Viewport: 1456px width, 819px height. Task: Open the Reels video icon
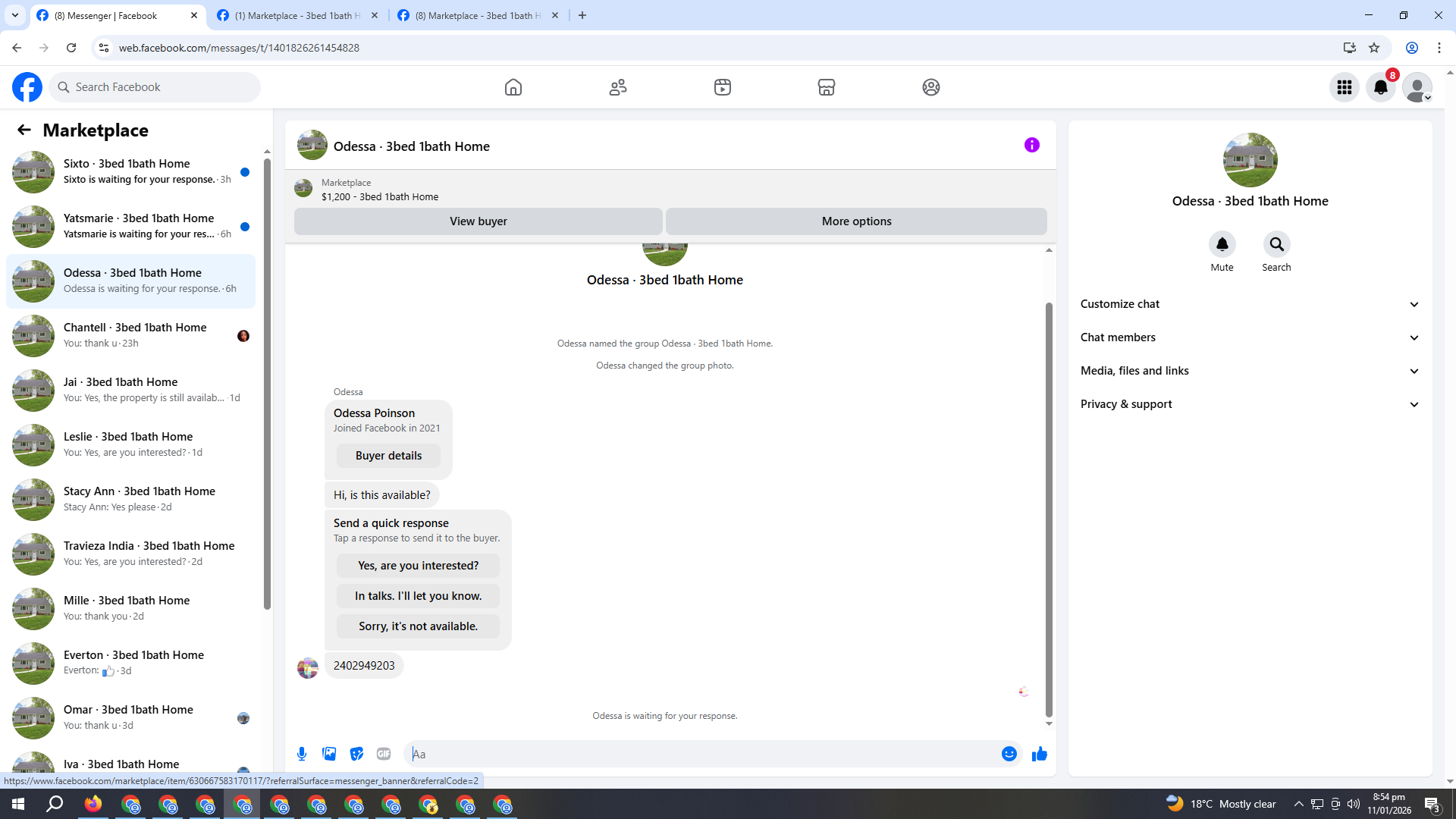click(x=723, y=87)
